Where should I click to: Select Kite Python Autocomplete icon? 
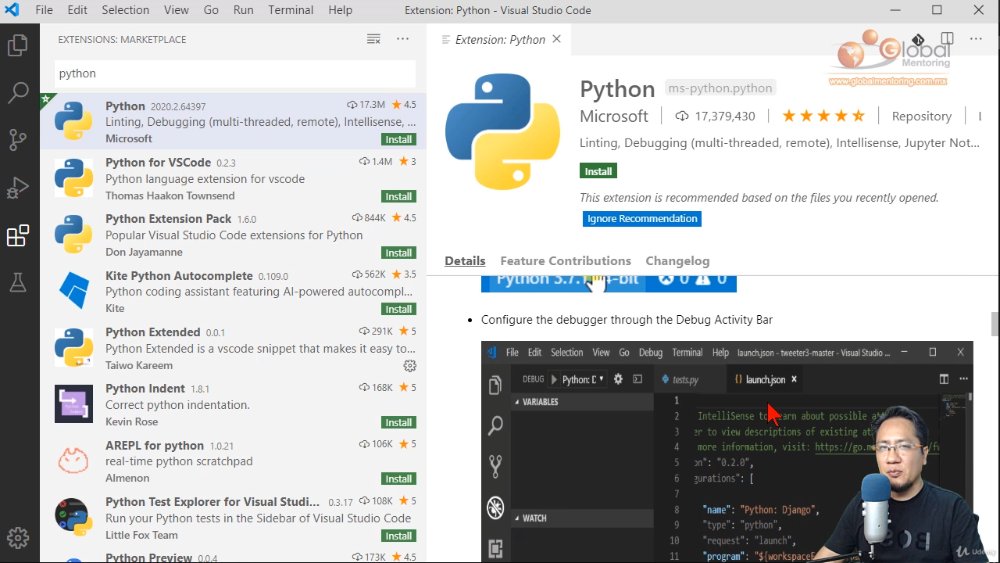pyautogui.click(x=73, y=291)
